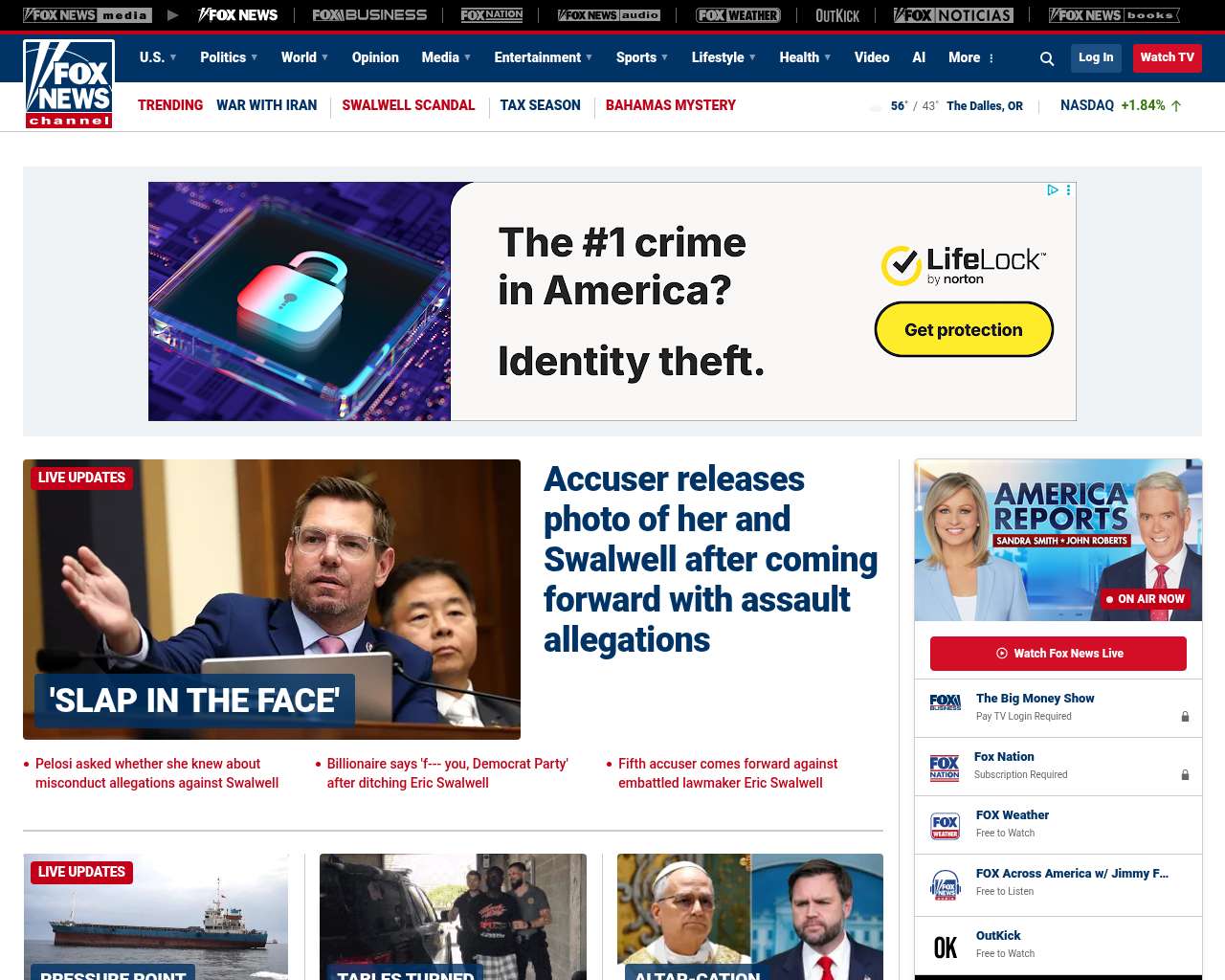
Task: Open the Opinion section
Action: [375, 57]
